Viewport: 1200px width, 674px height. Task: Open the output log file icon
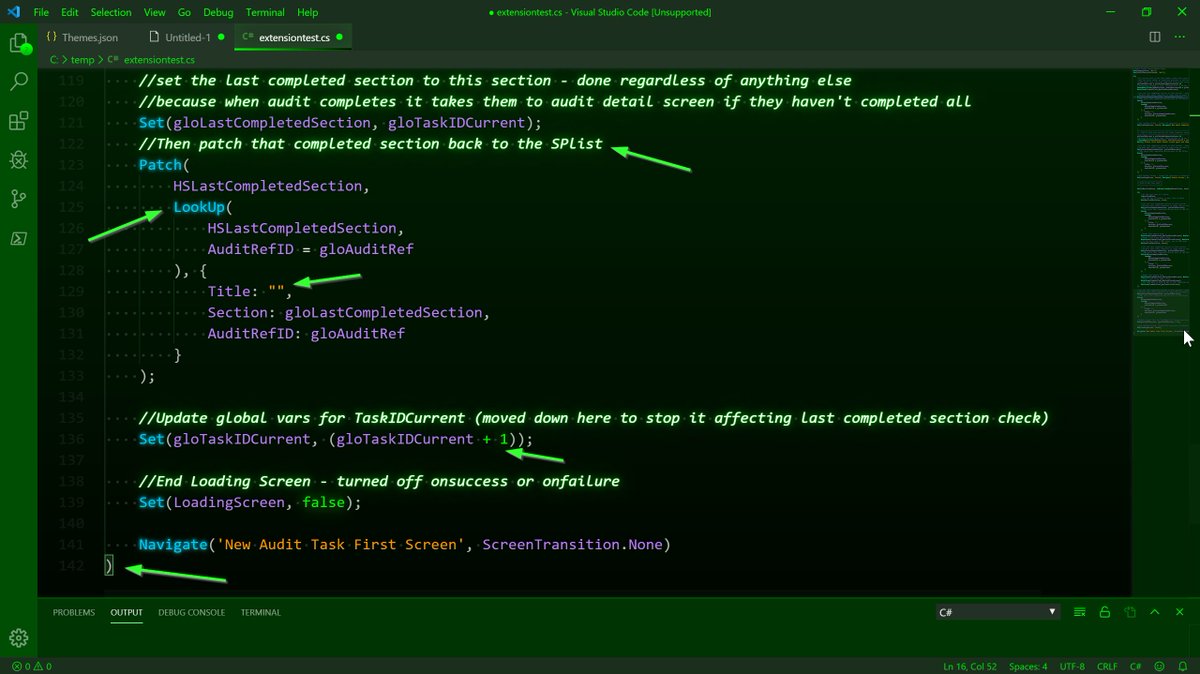point(1130,612)
